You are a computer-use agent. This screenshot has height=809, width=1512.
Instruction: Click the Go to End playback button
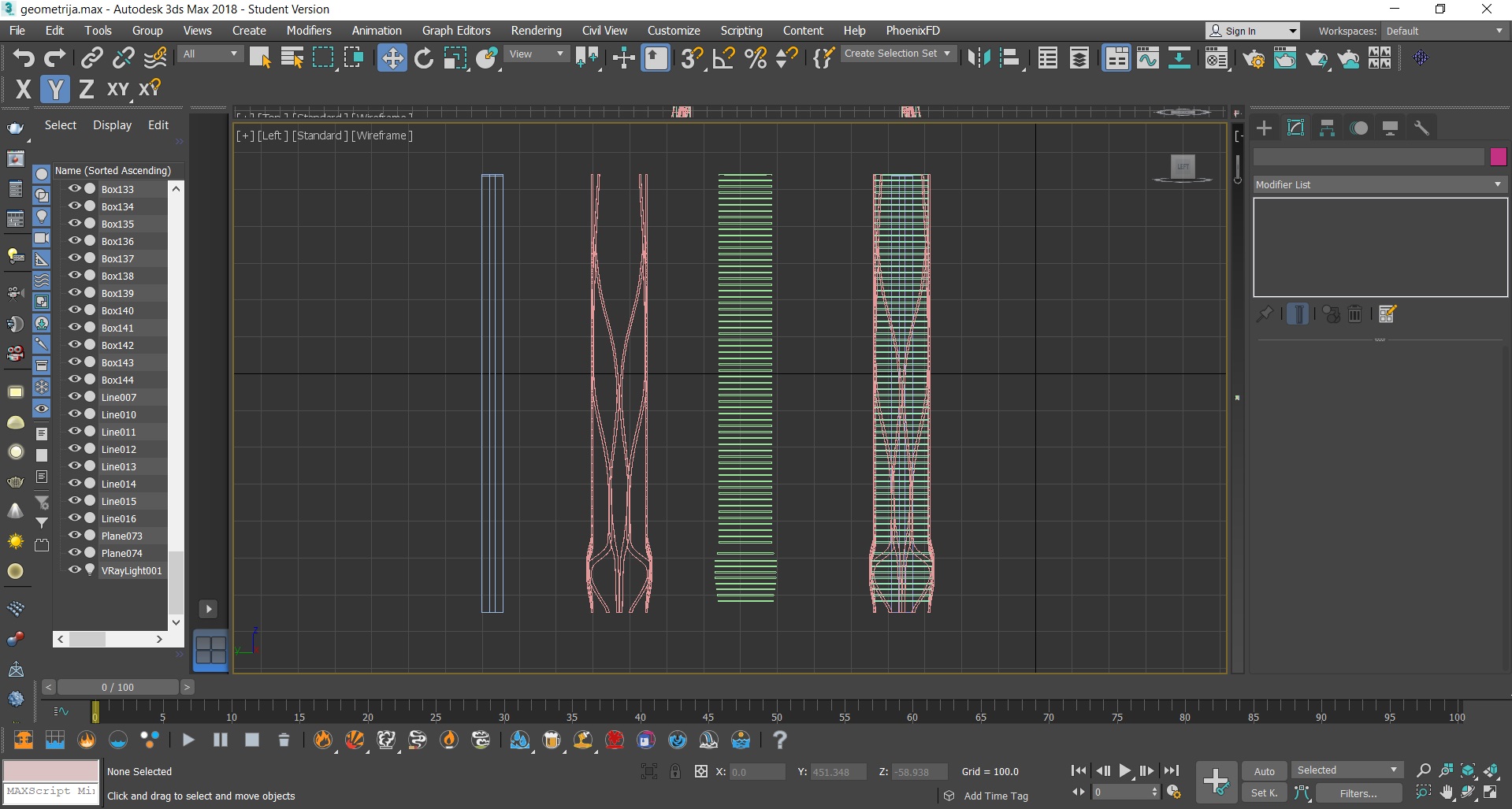(1172, 770)
